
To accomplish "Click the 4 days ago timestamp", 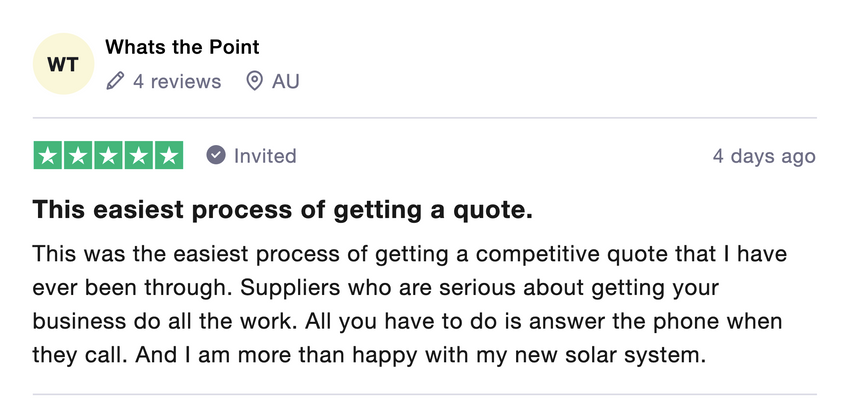I will pos(764,156).
